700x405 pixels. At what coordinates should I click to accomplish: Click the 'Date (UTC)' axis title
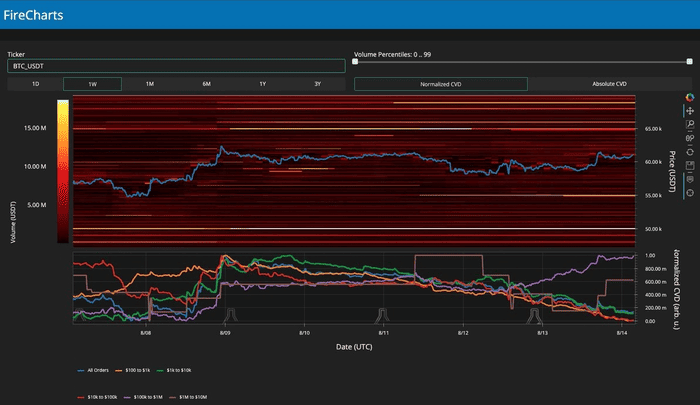354,347
